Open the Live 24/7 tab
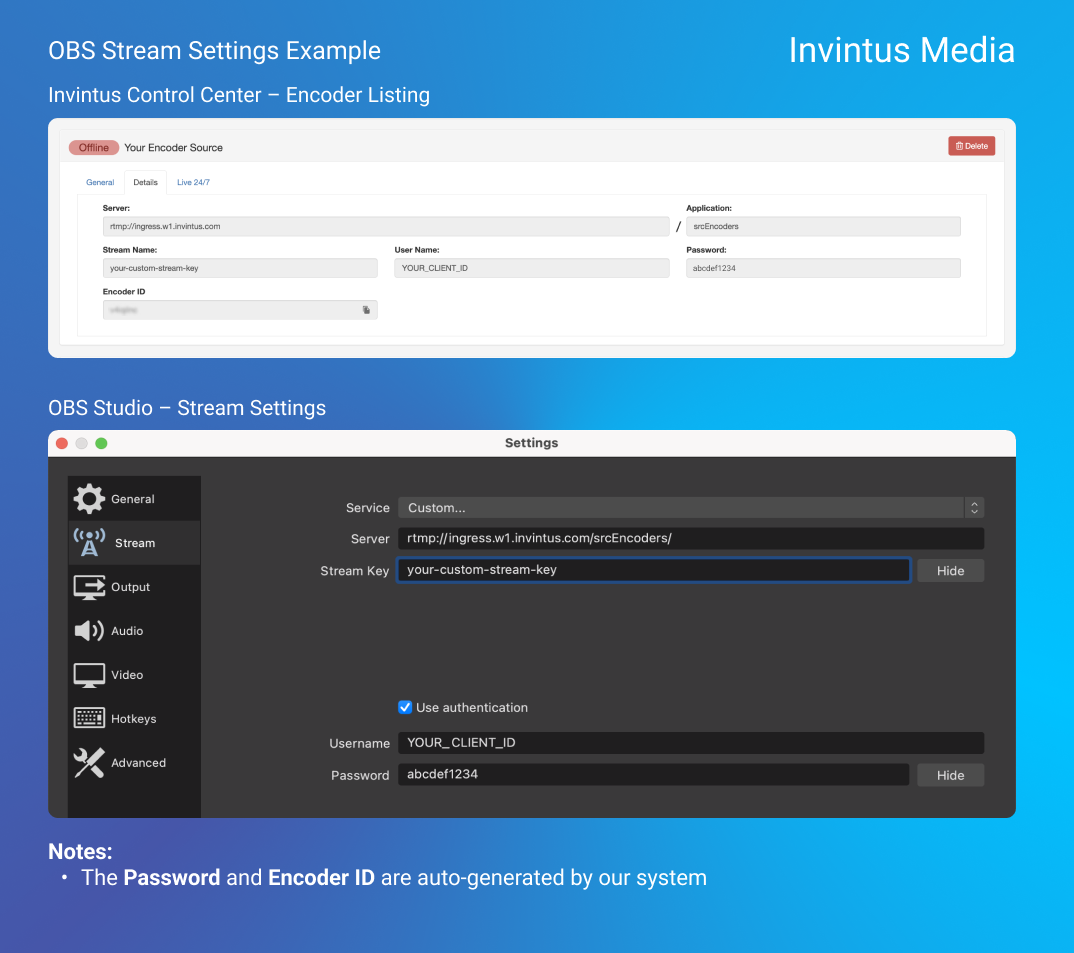Image resolution: width=1074 pixels, height=953 pixels. tap(193, 182)
